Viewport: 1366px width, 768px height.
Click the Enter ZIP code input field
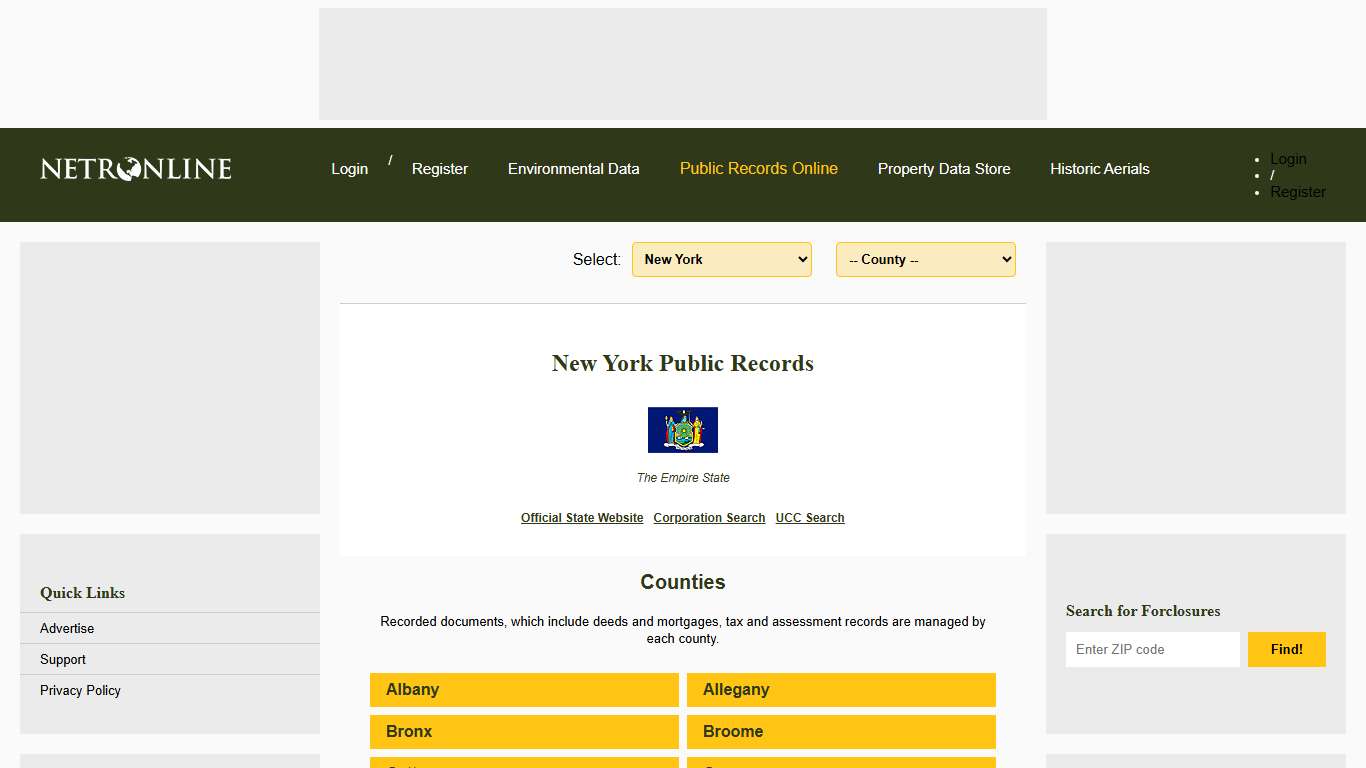pyautogui.click(x=1152, y=649)
